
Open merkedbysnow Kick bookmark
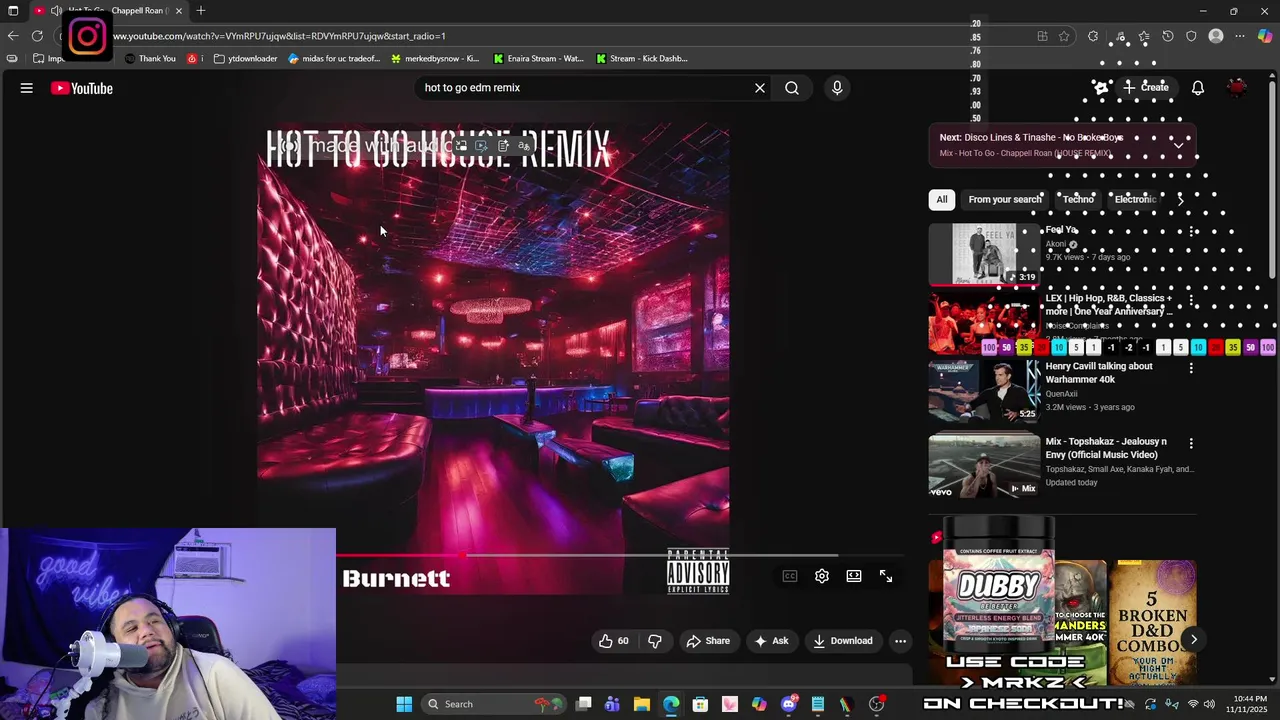click(x=435, y=58)
